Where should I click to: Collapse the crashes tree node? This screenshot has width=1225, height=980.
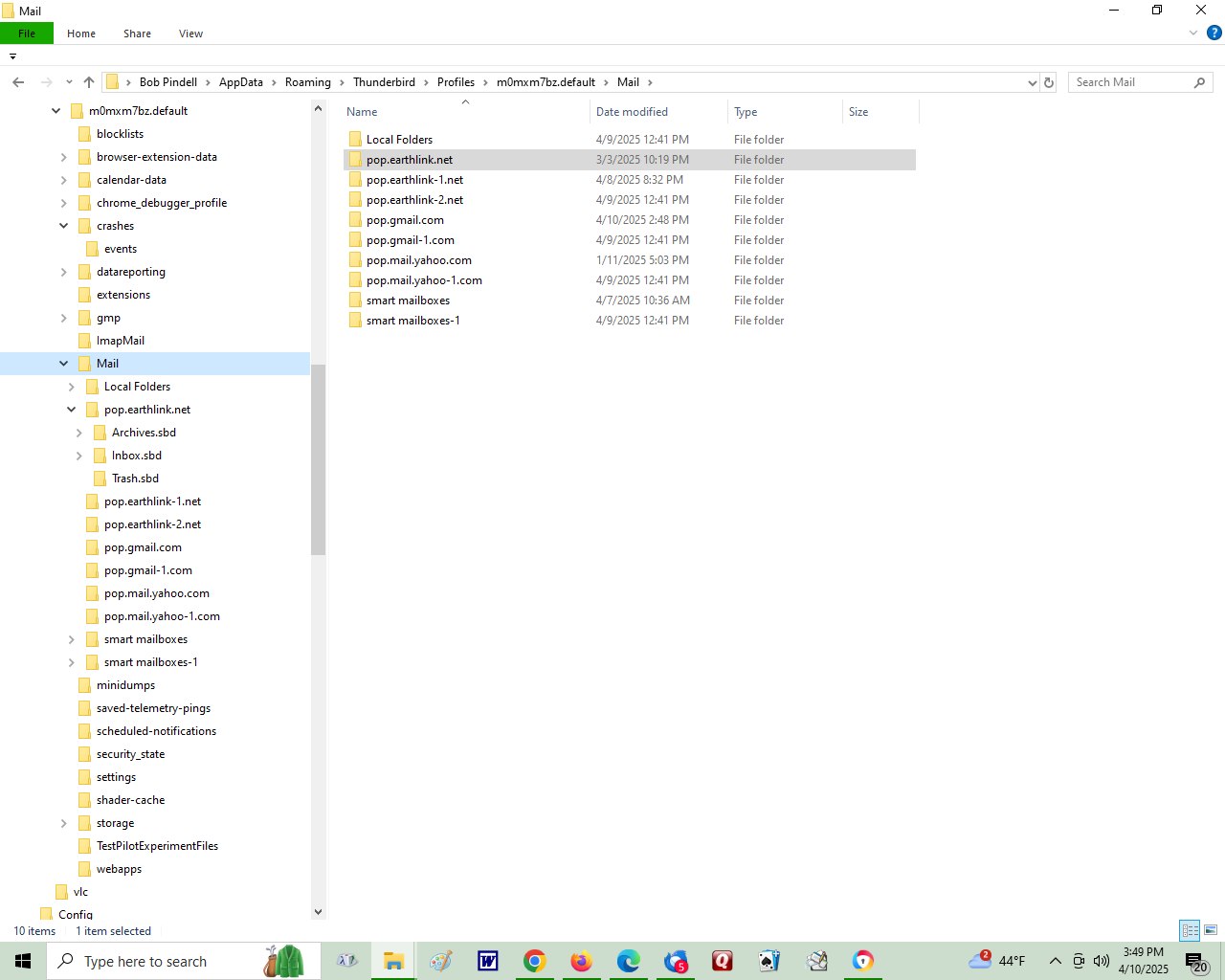click(x=63, y=226)
